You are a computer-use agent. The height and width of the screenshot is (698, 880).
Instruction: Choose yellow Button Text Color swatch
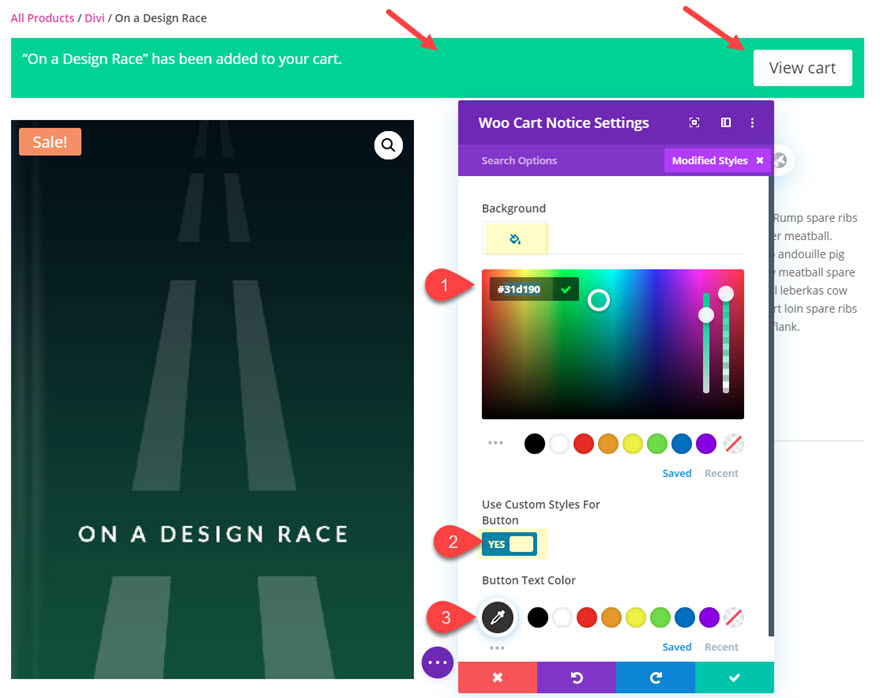click(x=636, y=617)
